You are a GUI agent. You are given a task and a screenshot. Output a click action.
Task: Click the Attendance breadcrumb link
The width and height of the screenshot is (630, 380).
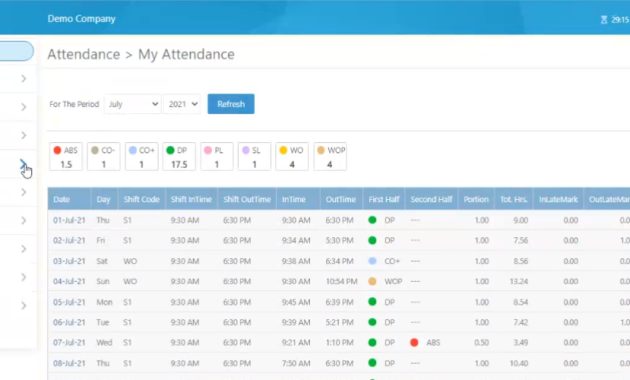tap(84, 54)
